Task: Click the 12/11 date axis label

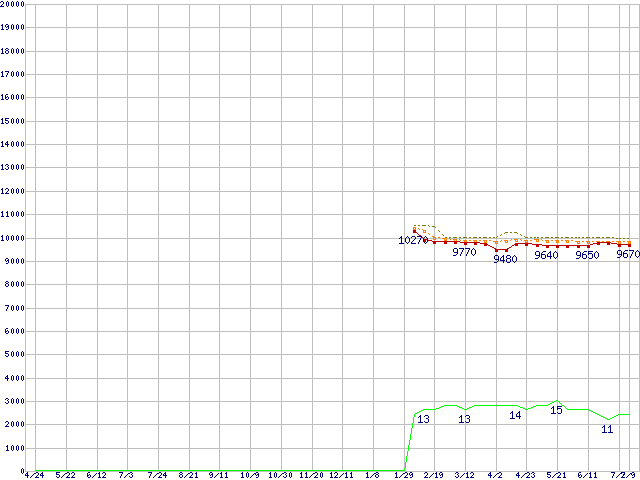Action: (342, 475)
